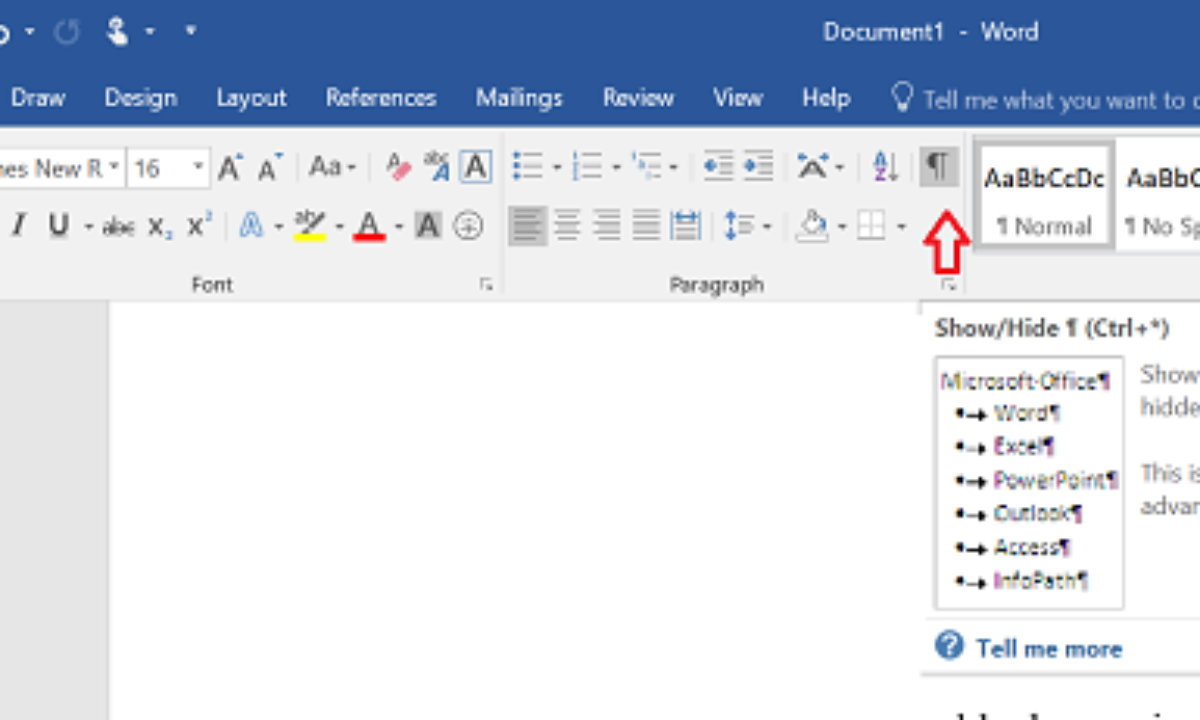Click the Enclose Characters icon

[468, 227]
